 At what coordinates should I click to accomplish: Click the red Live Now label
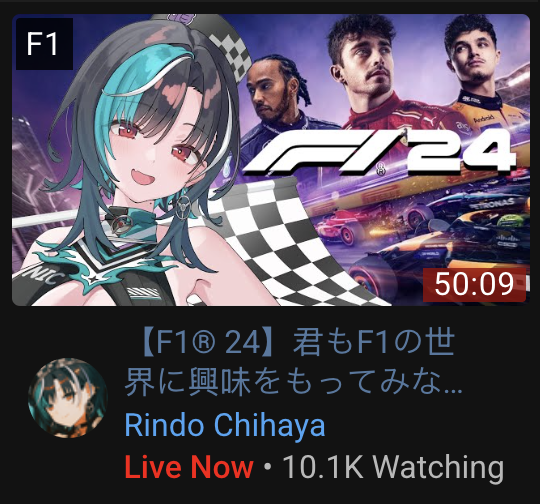[x=189, y=467]
